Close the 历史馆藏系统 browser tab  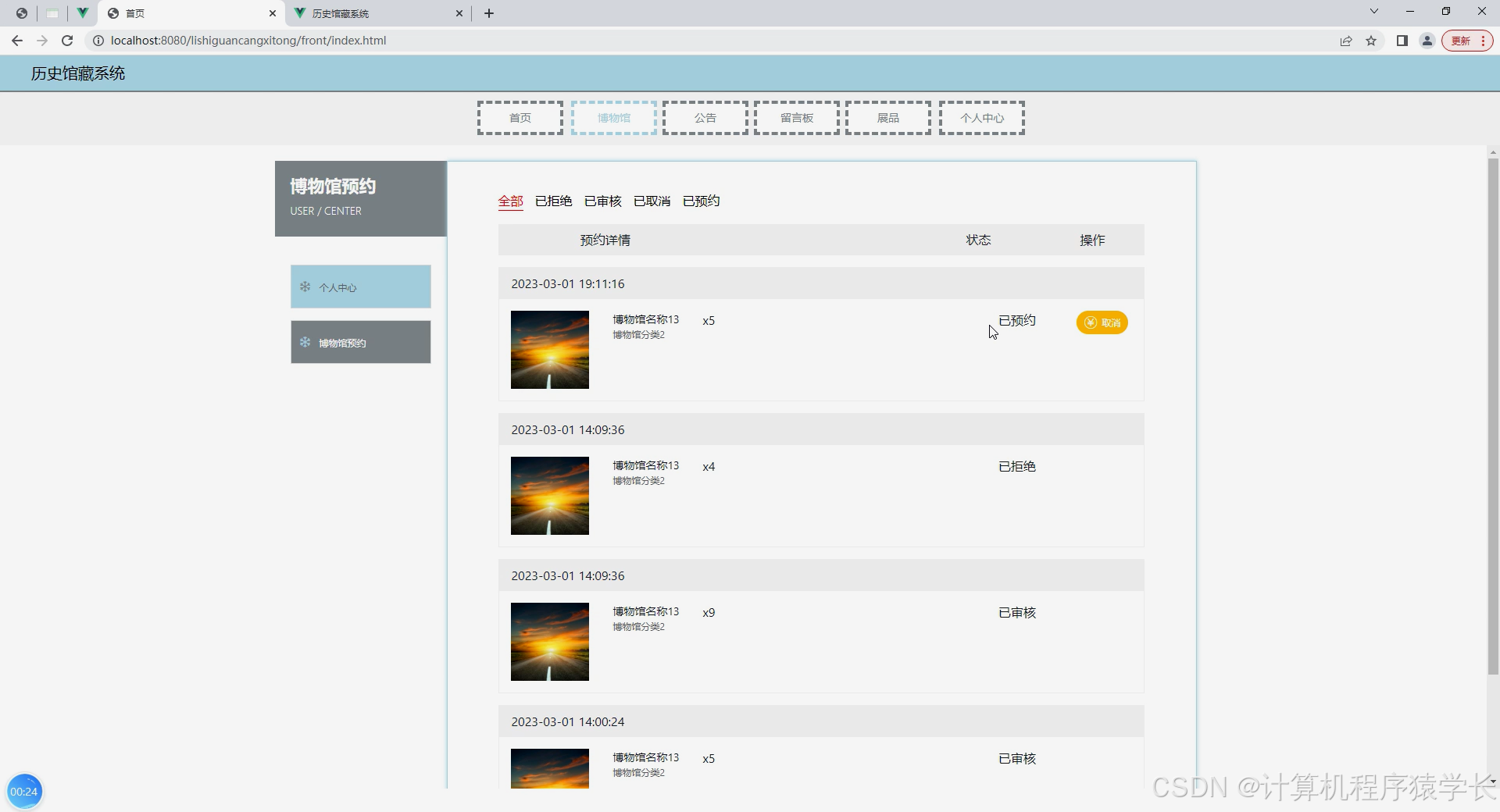(459, 13)
